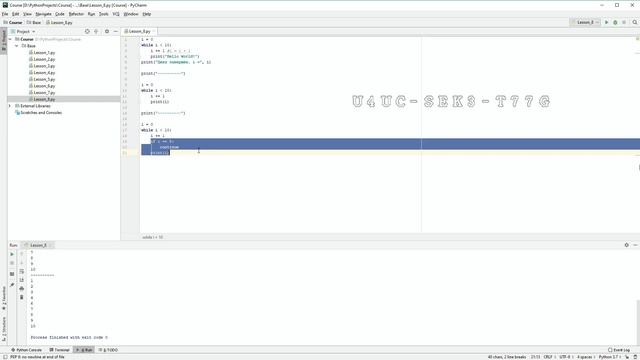This screenshot has width=640, height=360.
Task: Open the Window menu
Action: point(131,14)
